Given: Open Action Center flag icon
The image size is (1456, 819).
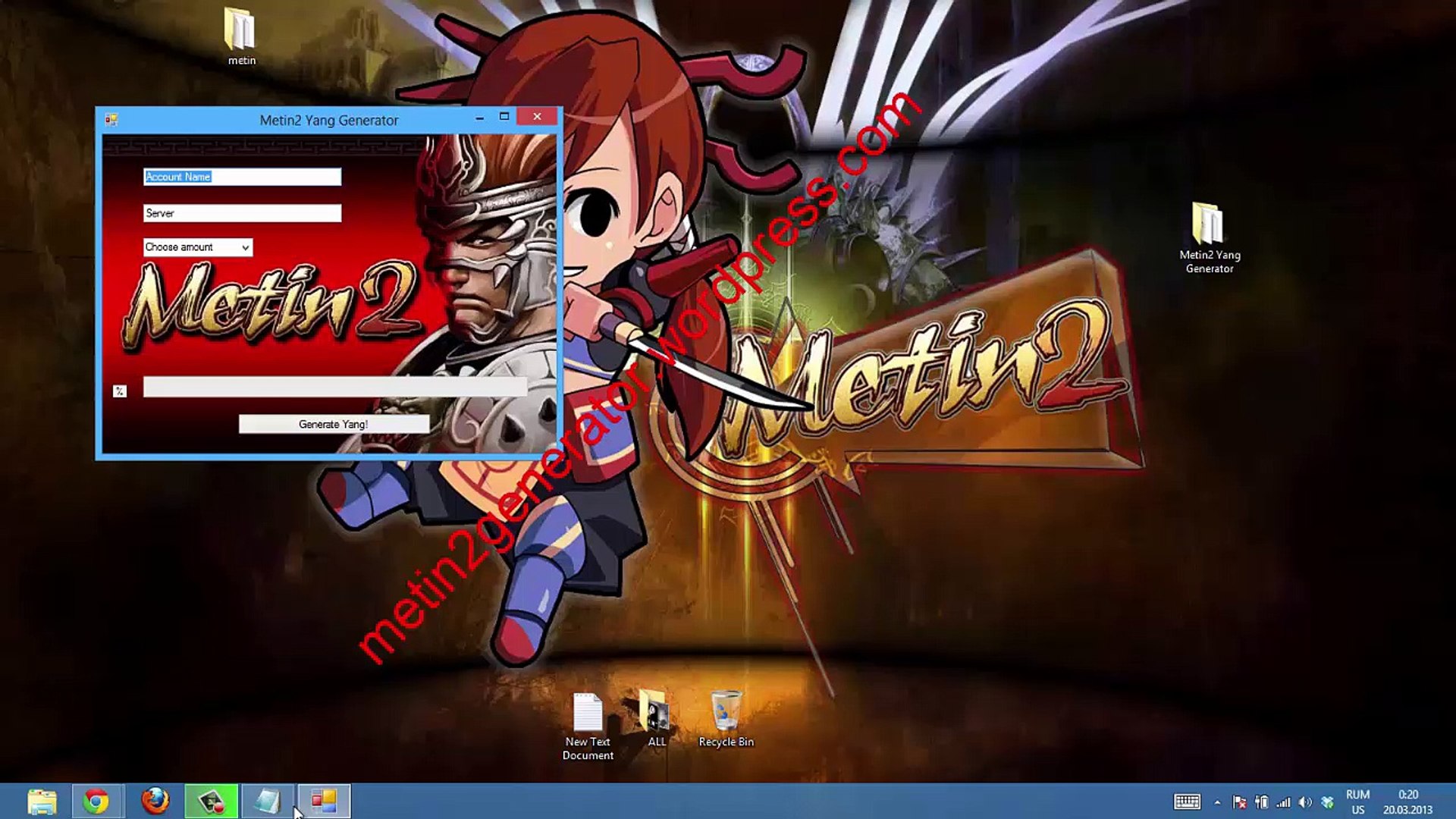Looking at the screenshot, I should (x=1240, y=802).
